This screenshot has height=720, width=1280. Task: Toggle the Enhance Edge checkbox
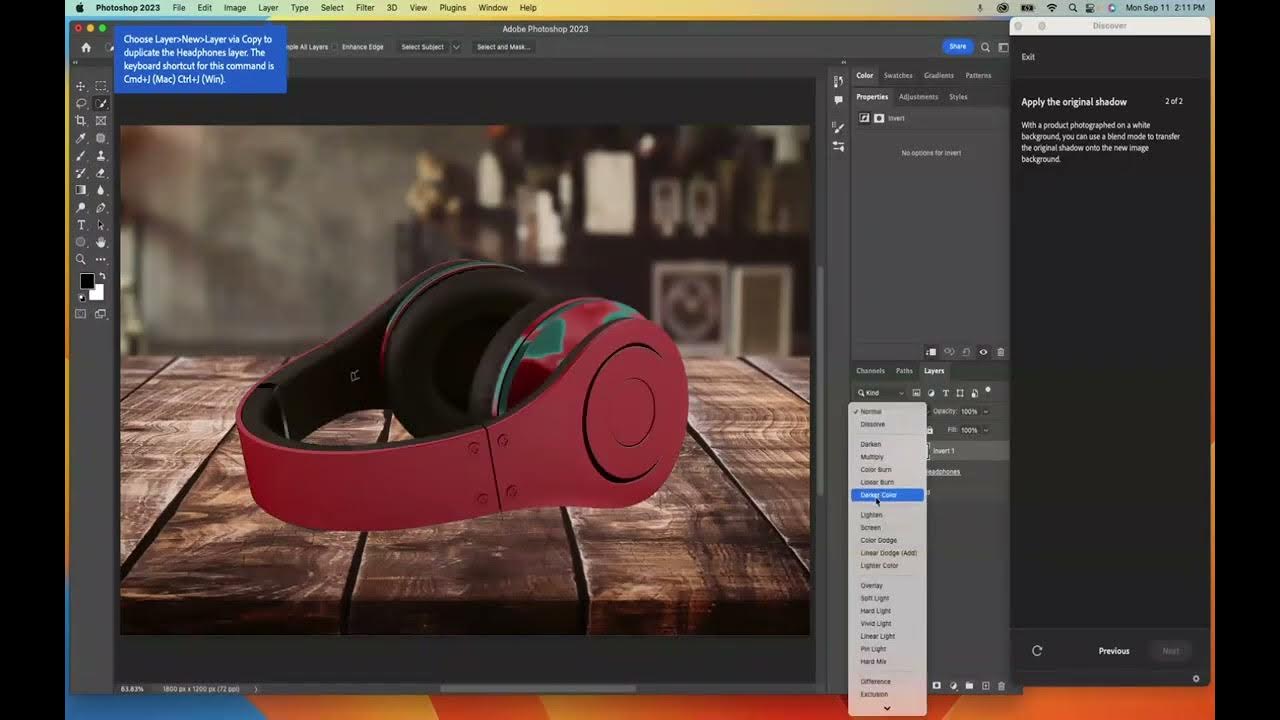pos(336,47)
